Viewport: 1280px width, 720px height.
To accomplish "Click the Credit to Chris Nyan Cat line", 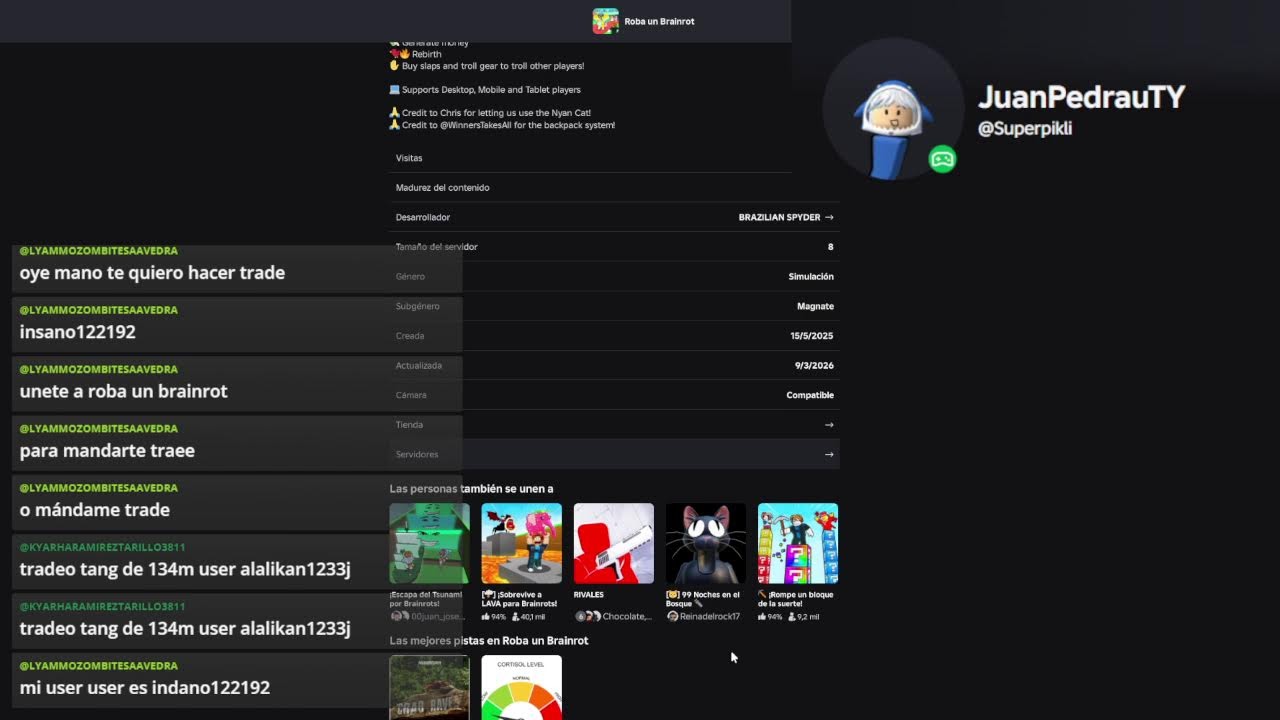I will tap(490, 113).
